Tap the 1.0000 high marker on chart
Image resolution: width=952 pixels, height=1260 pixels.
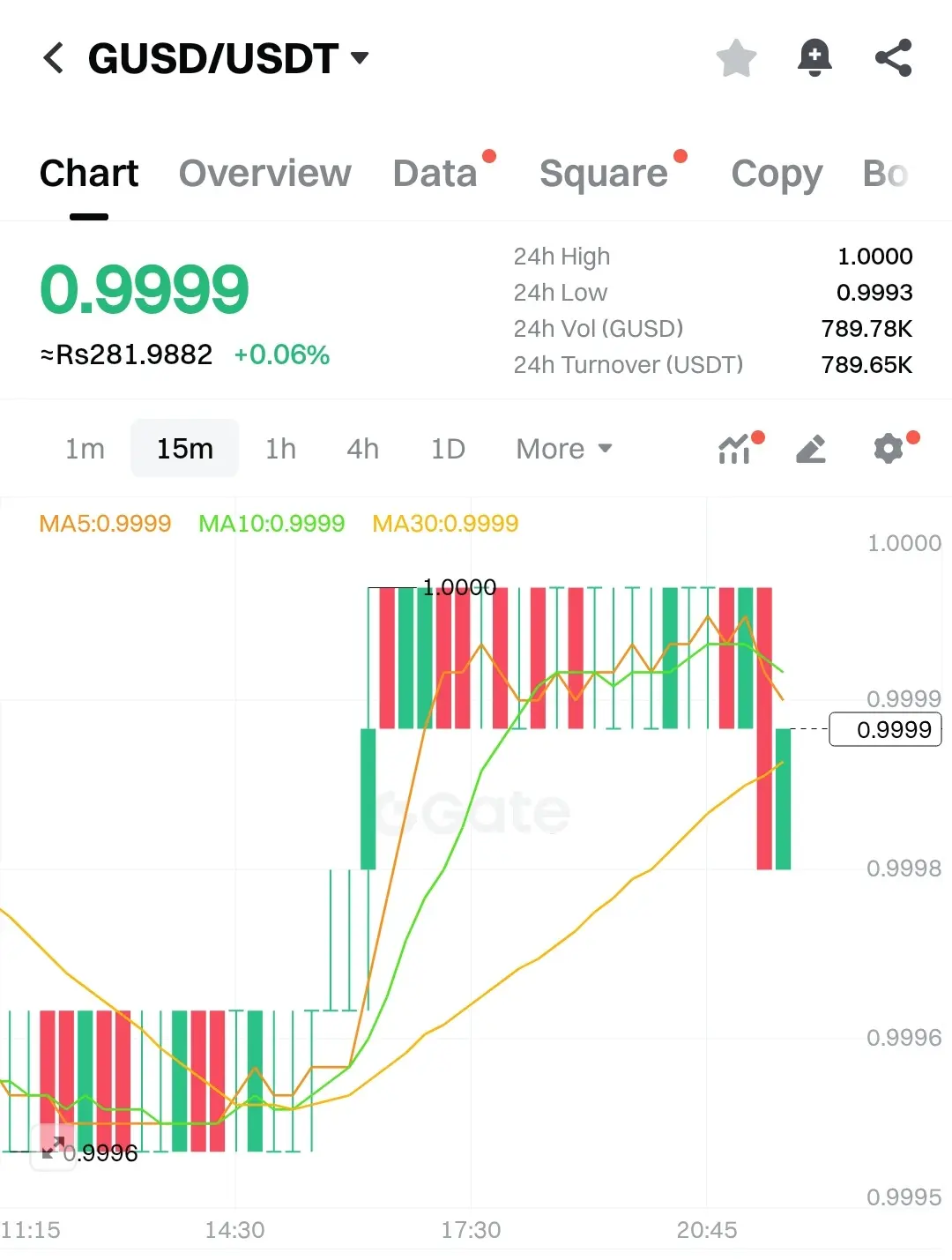(459, 587)
